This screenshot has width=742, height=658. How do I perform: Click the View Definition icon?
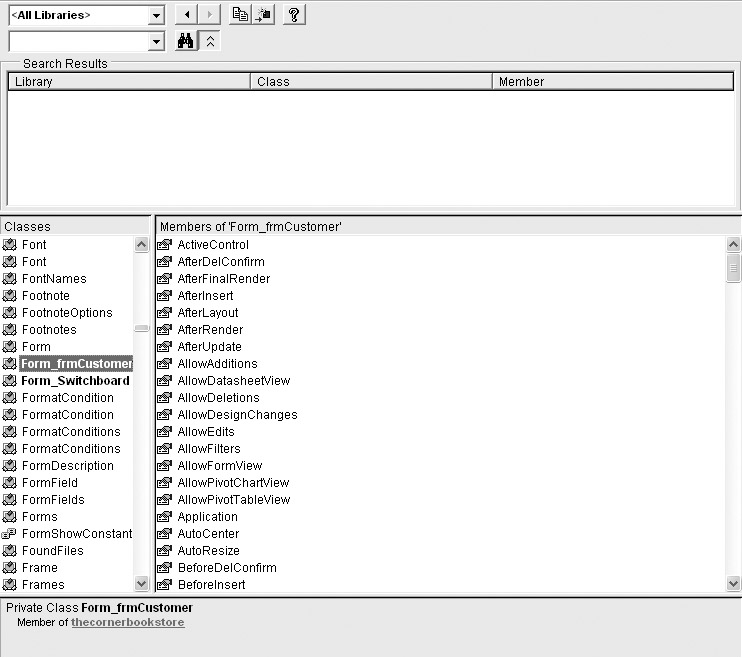click(x=263, y=15)
